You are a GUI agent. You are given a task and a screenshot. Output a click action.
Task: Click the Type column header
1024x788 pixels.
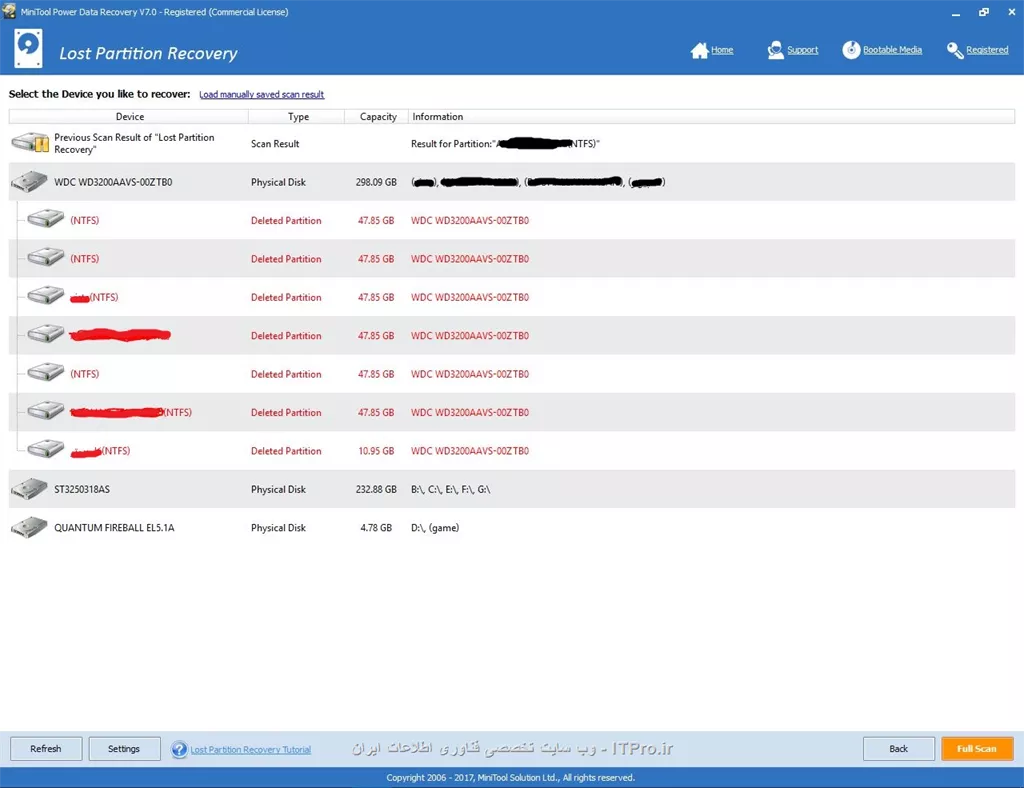tap(298, 117)
